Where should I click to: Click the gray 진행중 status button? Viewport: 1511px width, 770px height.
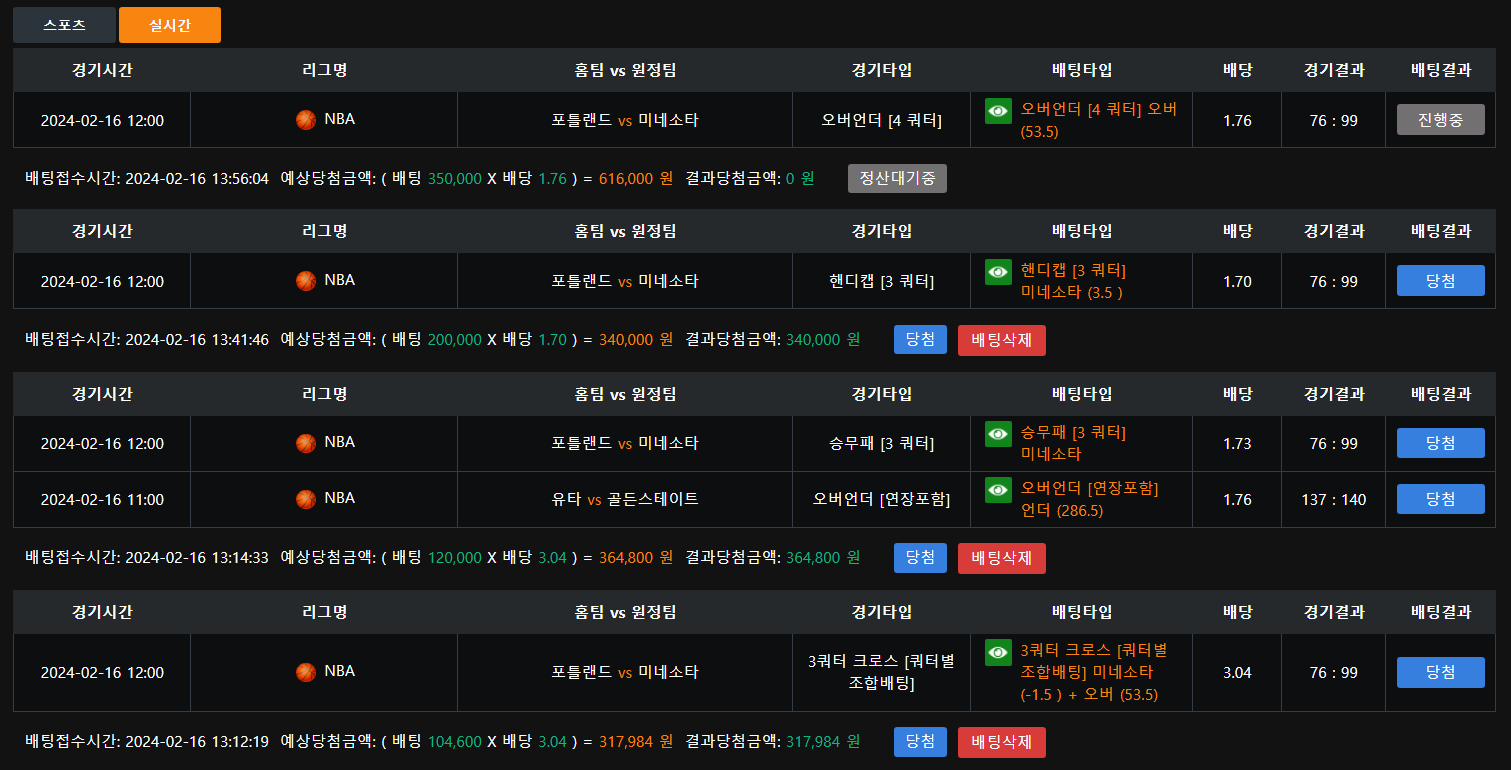click(1440, 120)
